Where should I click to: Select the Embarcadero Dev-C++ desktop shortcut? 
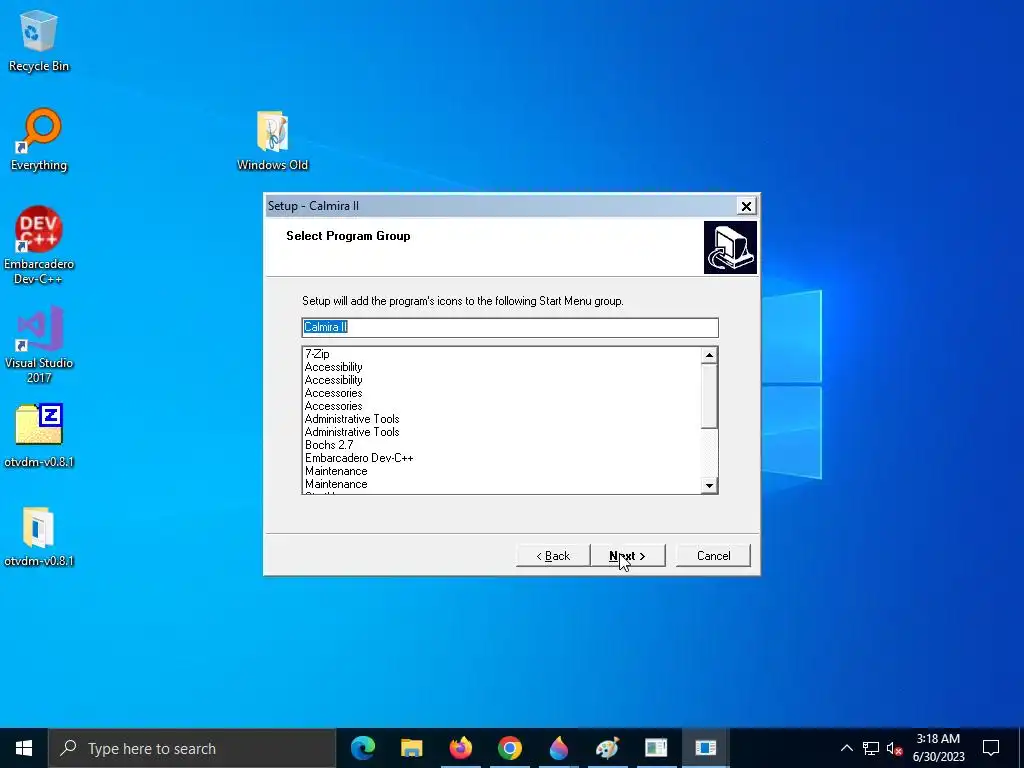point(39,246)
